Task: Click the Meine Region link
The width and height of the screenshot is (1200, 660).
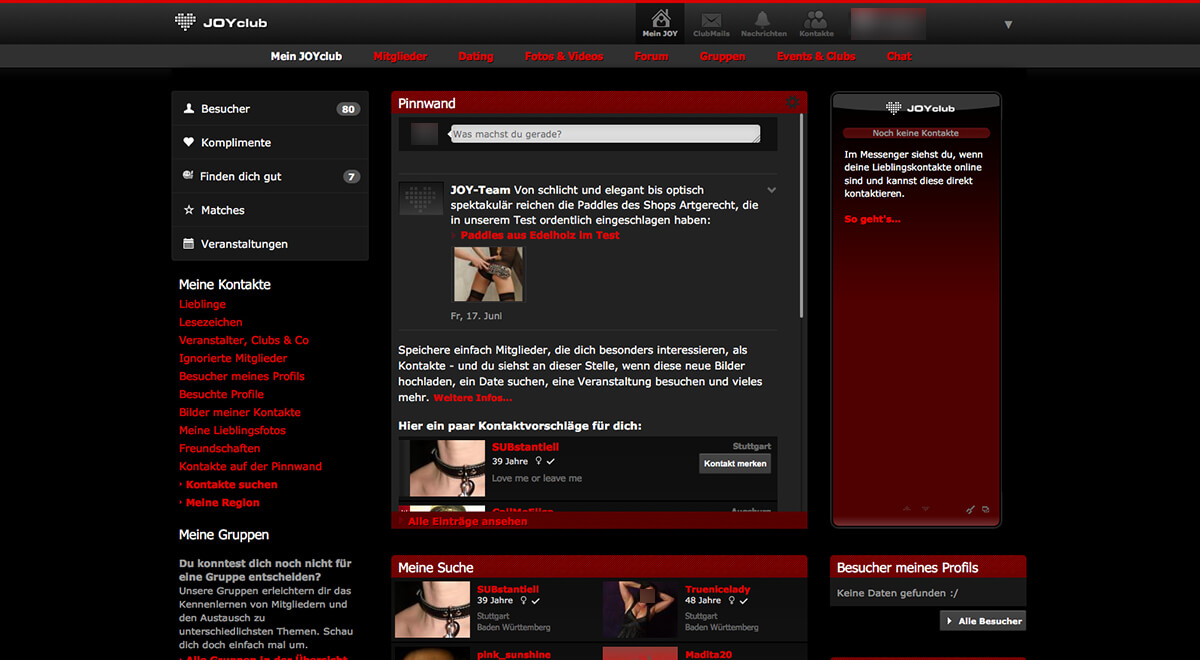Action: (222, 502)
